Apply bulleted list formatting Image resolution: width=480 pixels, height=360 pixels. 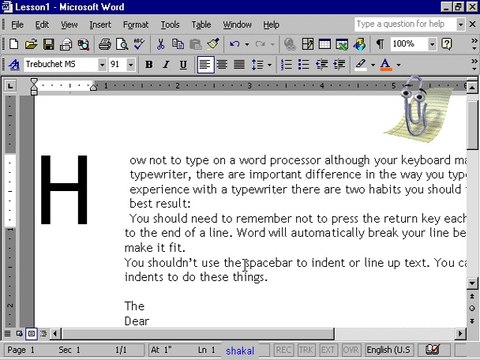(304, 64)
